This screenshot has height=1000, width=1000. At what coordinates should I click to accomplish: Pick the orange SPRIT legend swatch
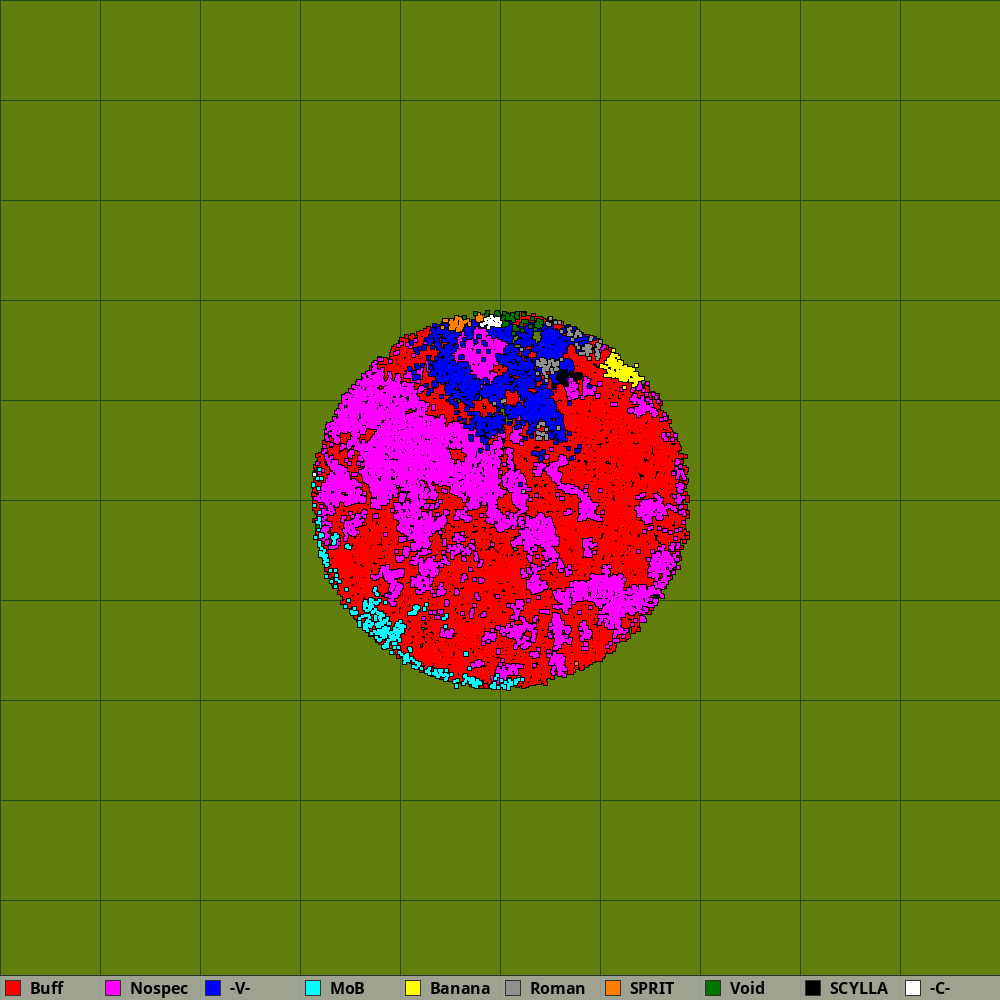pos(613,988)
